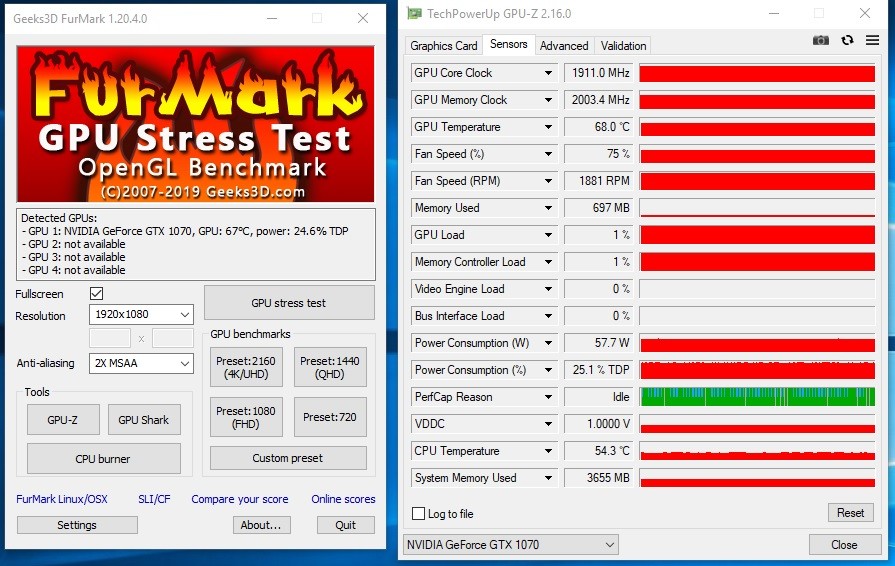Run Preset:1080 (FHD) benchmark
895x566 pixels.
245,417
